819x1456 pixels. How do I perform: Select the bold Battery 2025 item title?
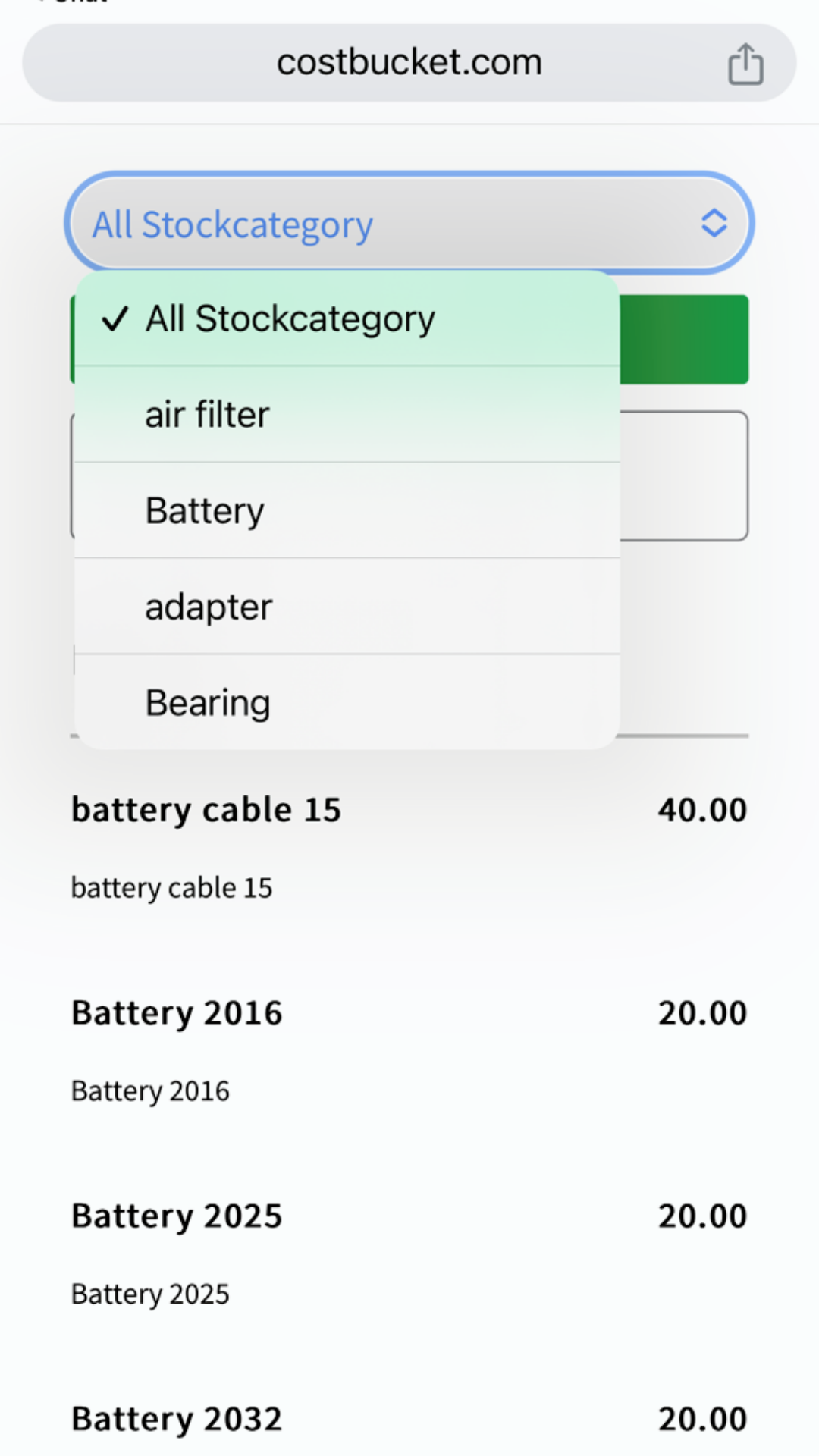click(x=177, y=1216)
